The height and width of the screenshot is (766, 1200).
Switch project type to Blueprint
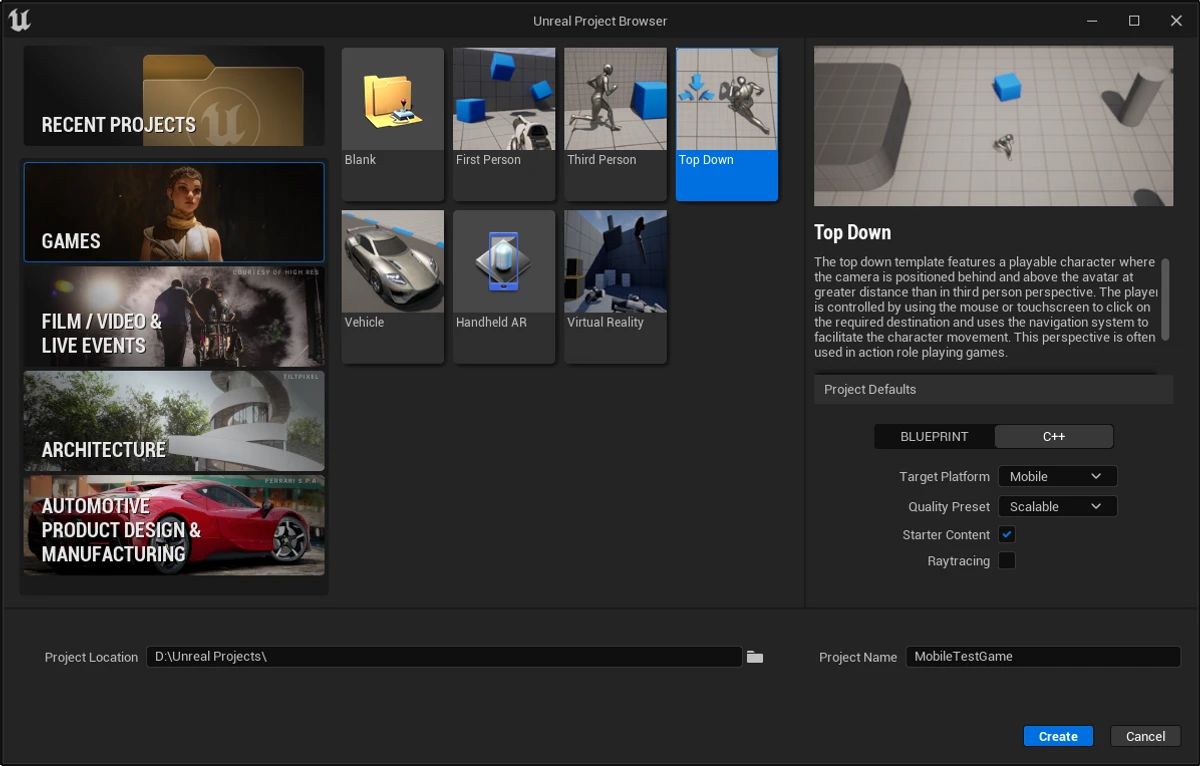[x=934, y=437]
